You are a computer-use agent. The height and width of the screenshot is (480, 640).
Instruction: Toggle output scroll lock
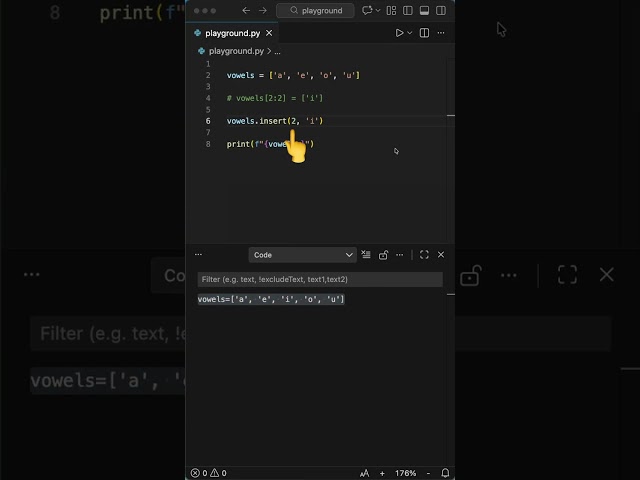click(x=383, y=255)
